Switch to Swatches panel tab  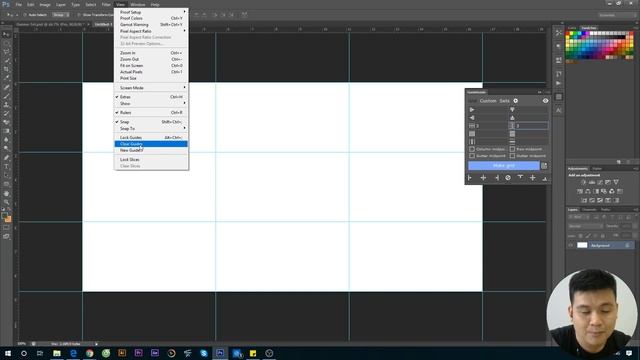589,28
